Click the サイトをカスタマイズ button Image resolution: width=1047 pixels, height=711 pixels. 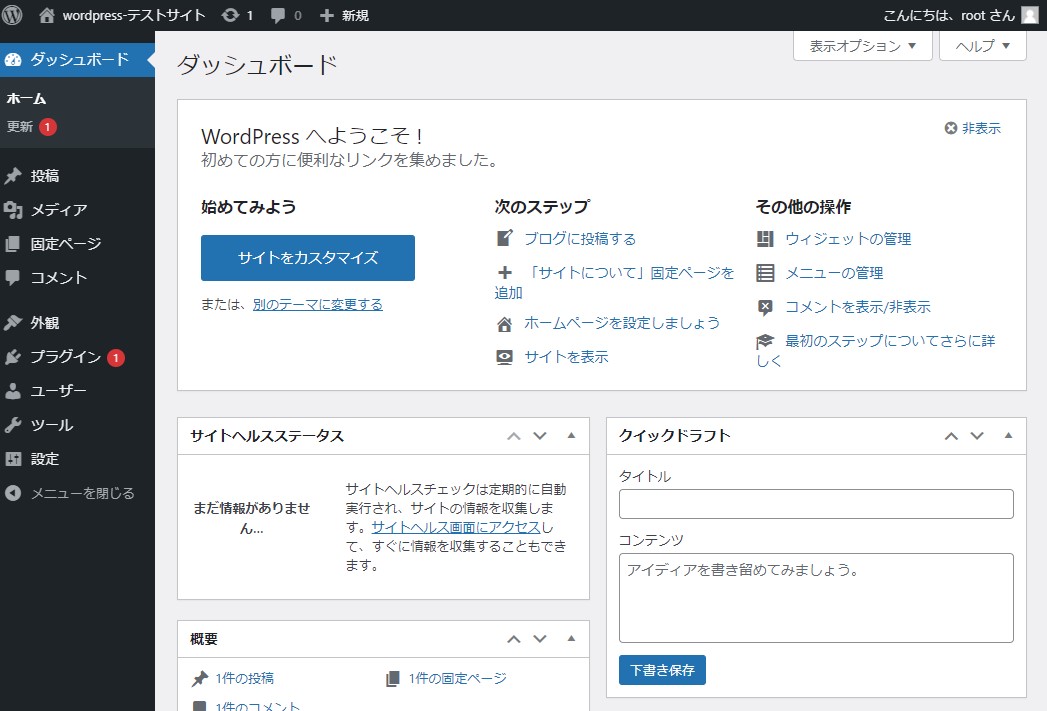pyautogui.click(x=308, y=258)
